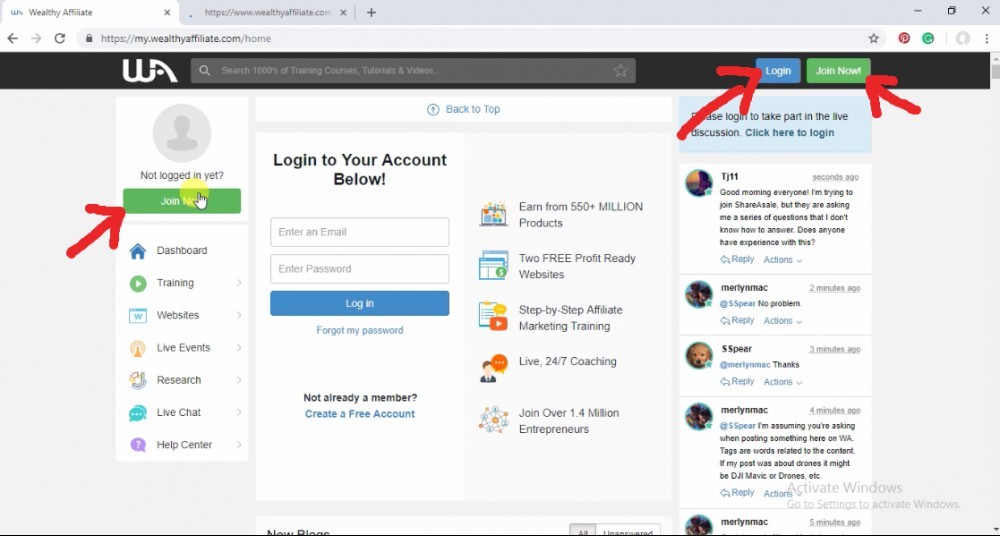Image resolution: width=1000 pixels, height=536 pixels.
Task: Select the Training menu item
Action: 182,283
